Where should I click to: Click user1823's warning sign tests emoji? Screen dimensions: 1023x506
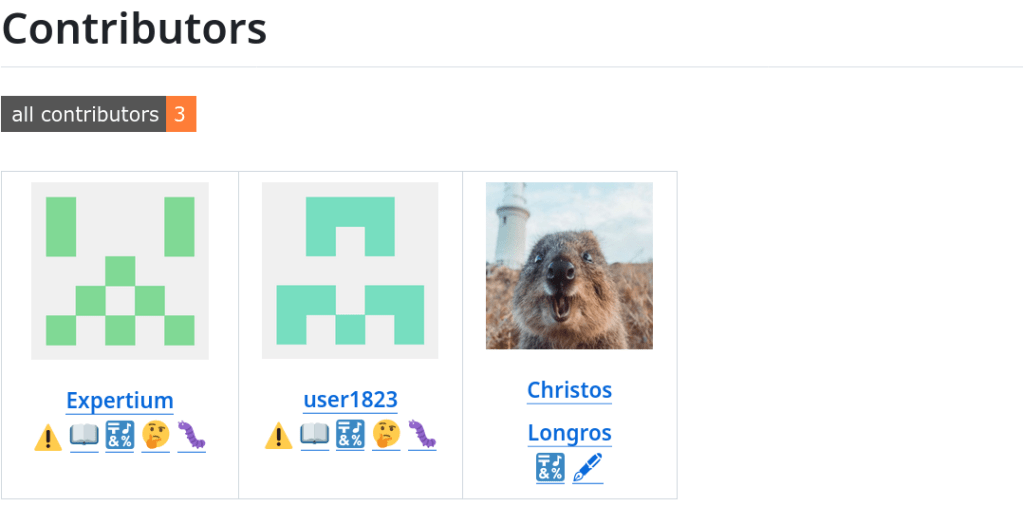(x=279, y=437)
